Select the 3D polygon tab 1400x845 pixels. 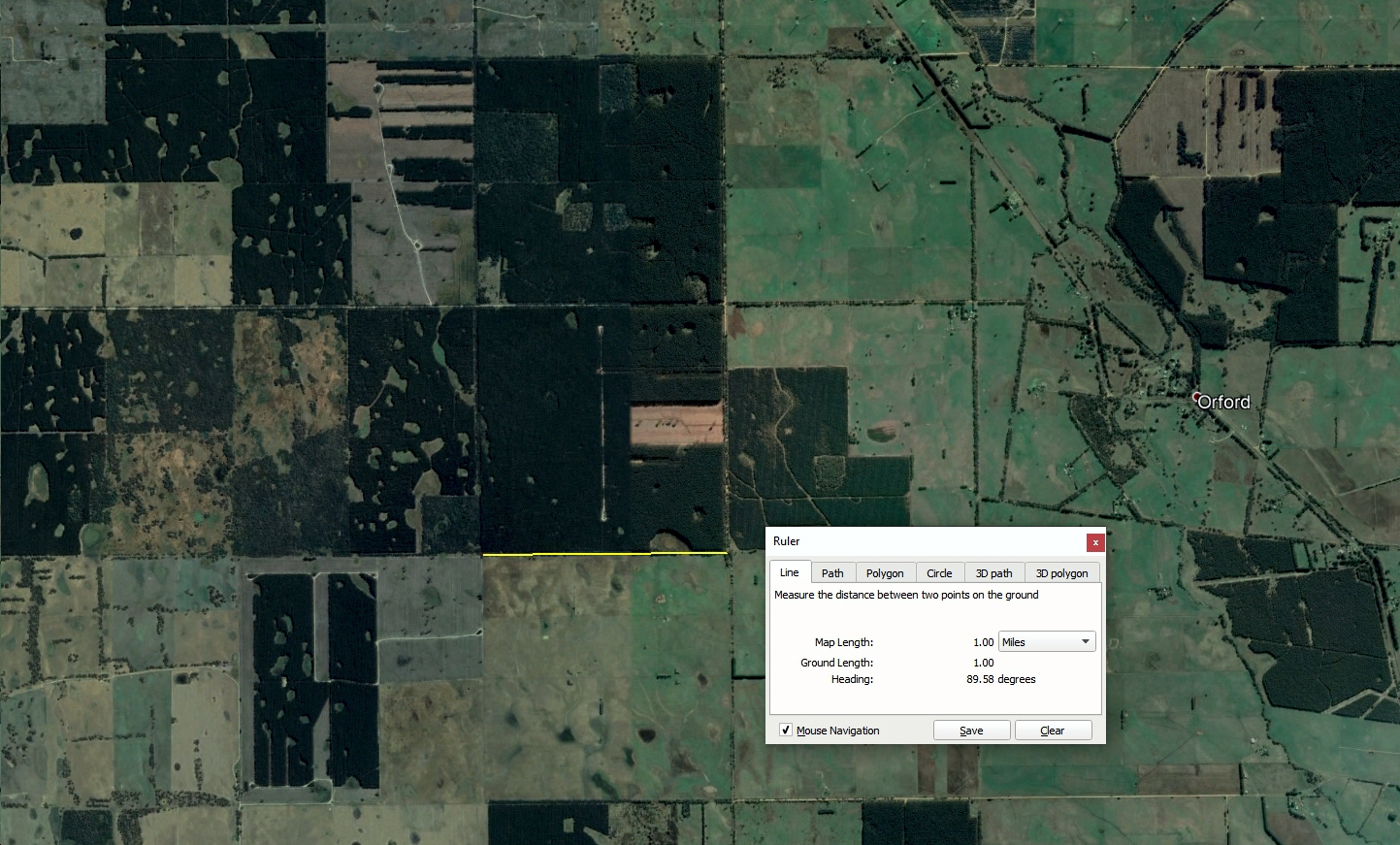[x=1061, y=573]
